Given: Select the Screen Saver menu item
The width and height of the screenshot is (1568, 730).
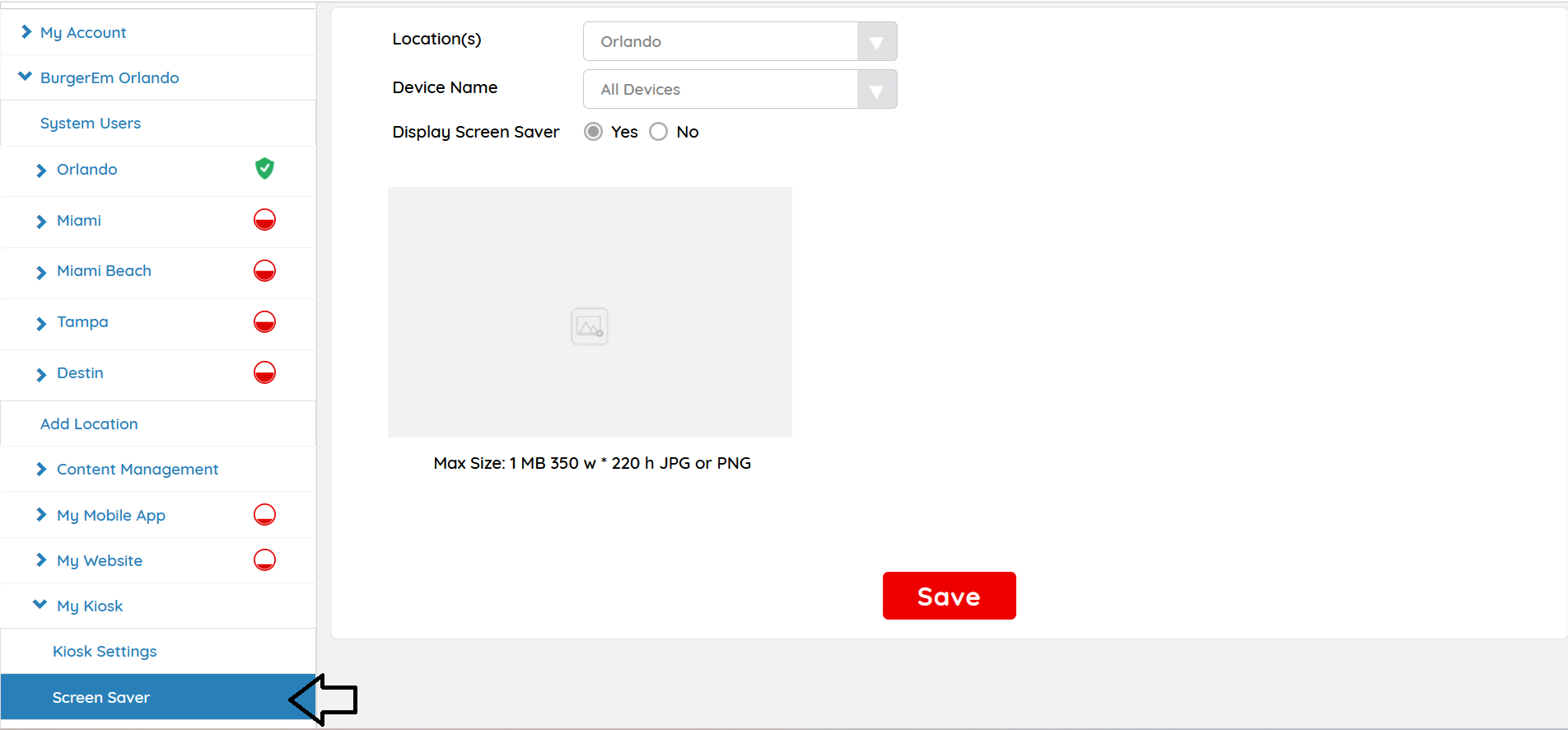Looking at the screenshot, I should coord(101,697).
